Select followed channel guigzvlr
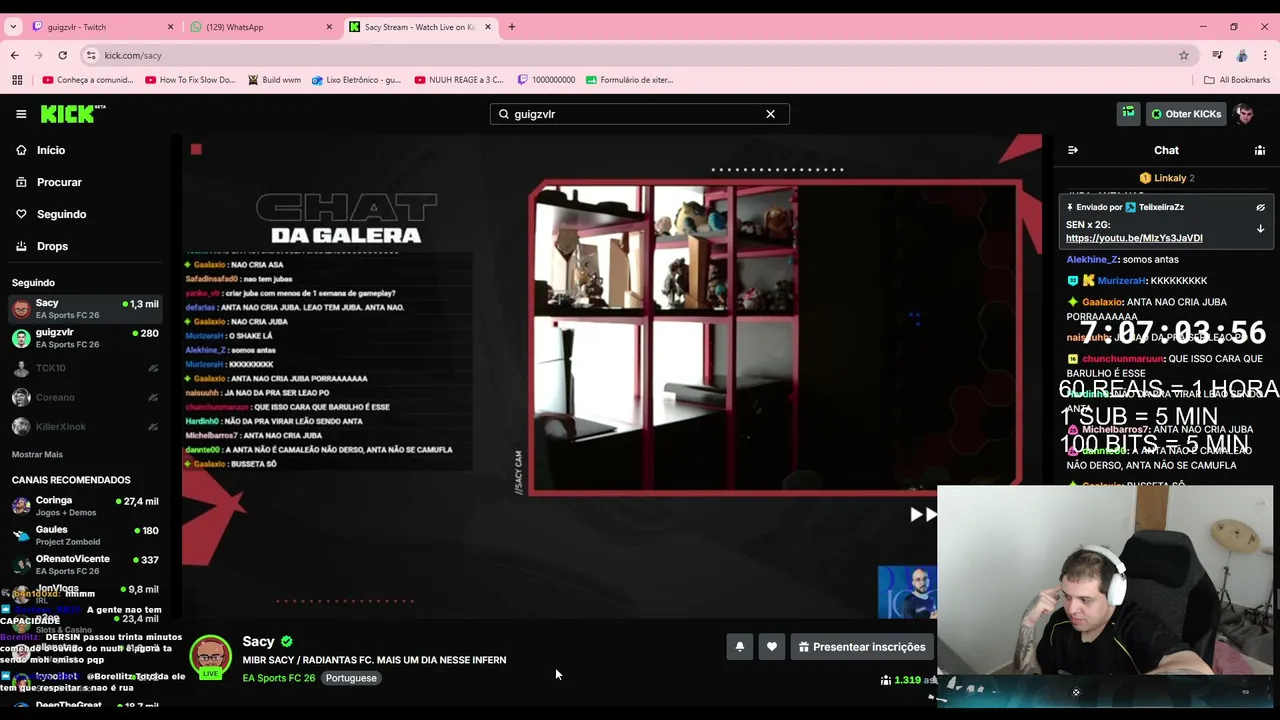The height and width of the screenshot is (720, 1280). (85, 338)
